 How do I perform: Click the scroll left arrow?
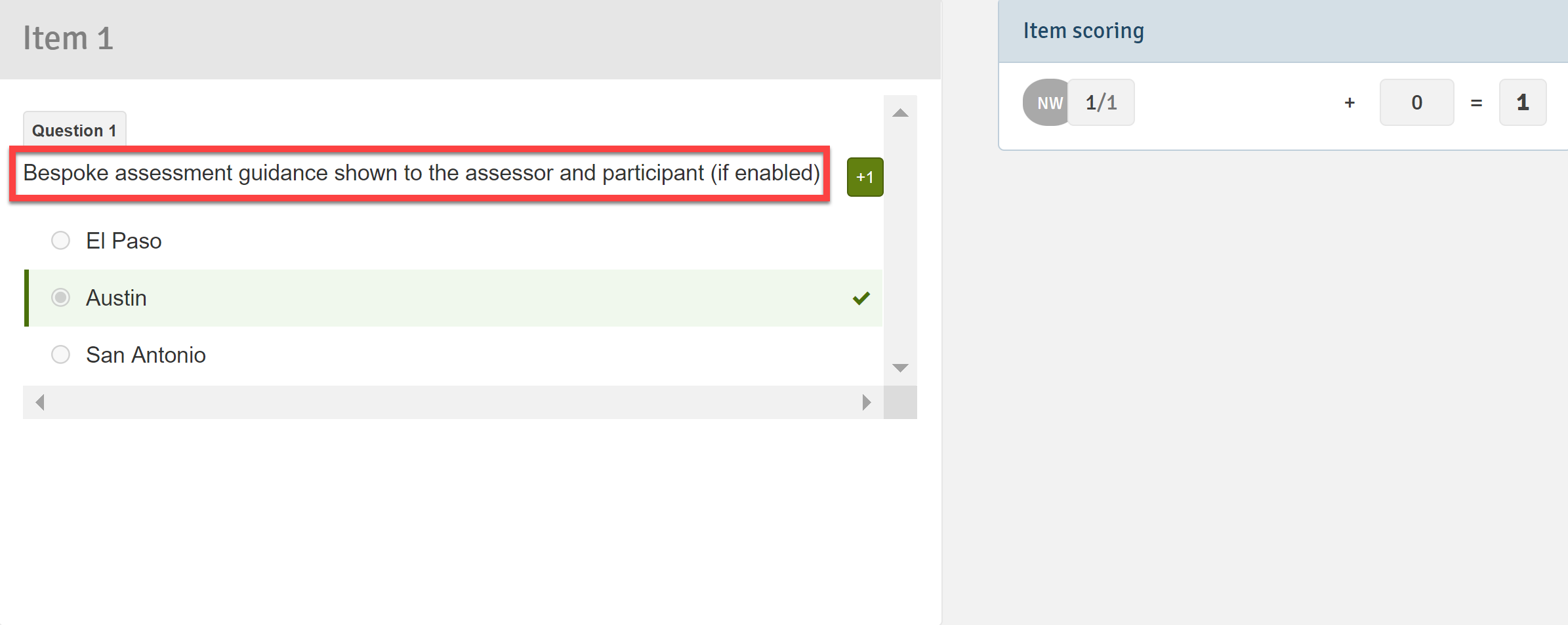pyautogui.click(x=40, y=402)
